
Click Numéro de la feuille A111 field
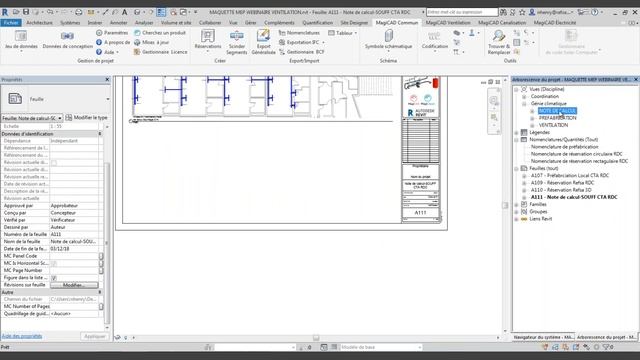[x=74, y=234]
